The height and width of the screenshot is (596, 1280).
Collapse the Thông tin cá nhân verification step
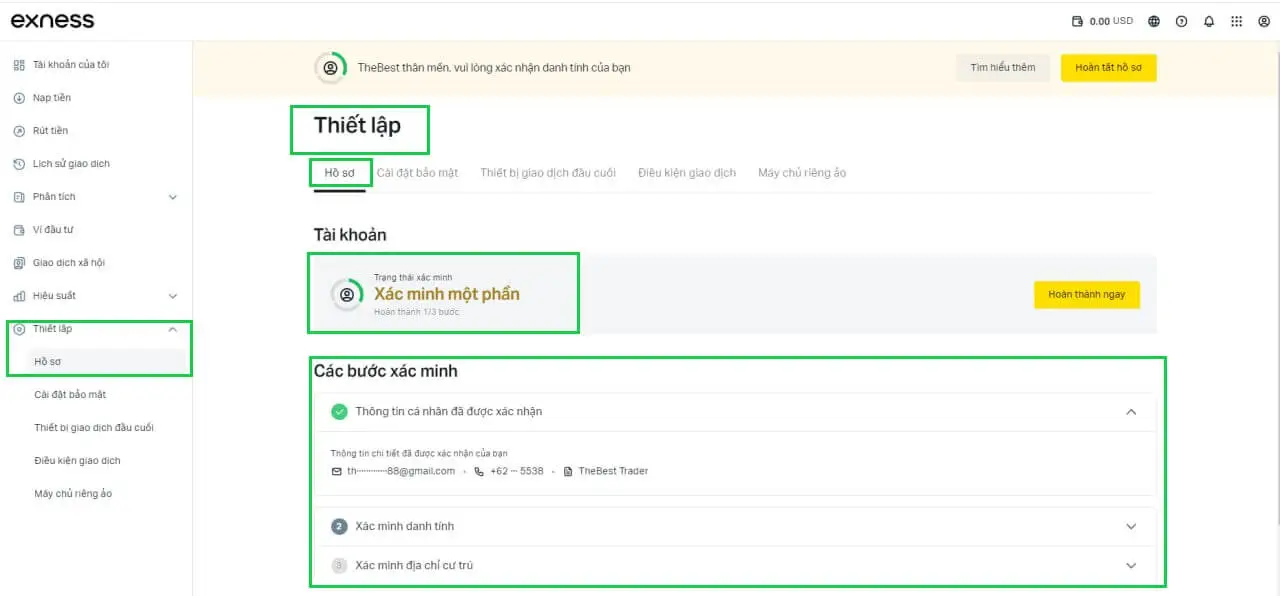click(x=1131, y=412)
